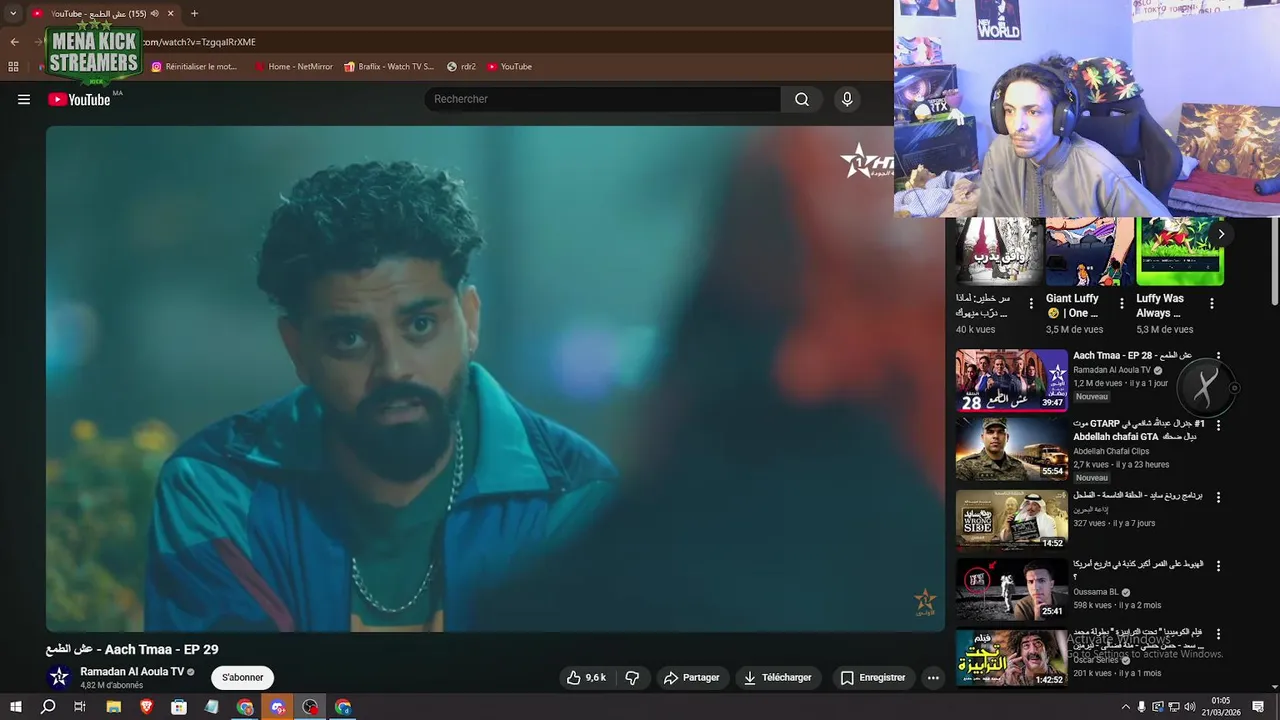Viewport: 1280px width, 720px height.
Task: Open the Aach Tmaa EP 28 thumbnail
Action: [x=1011, y=380]
